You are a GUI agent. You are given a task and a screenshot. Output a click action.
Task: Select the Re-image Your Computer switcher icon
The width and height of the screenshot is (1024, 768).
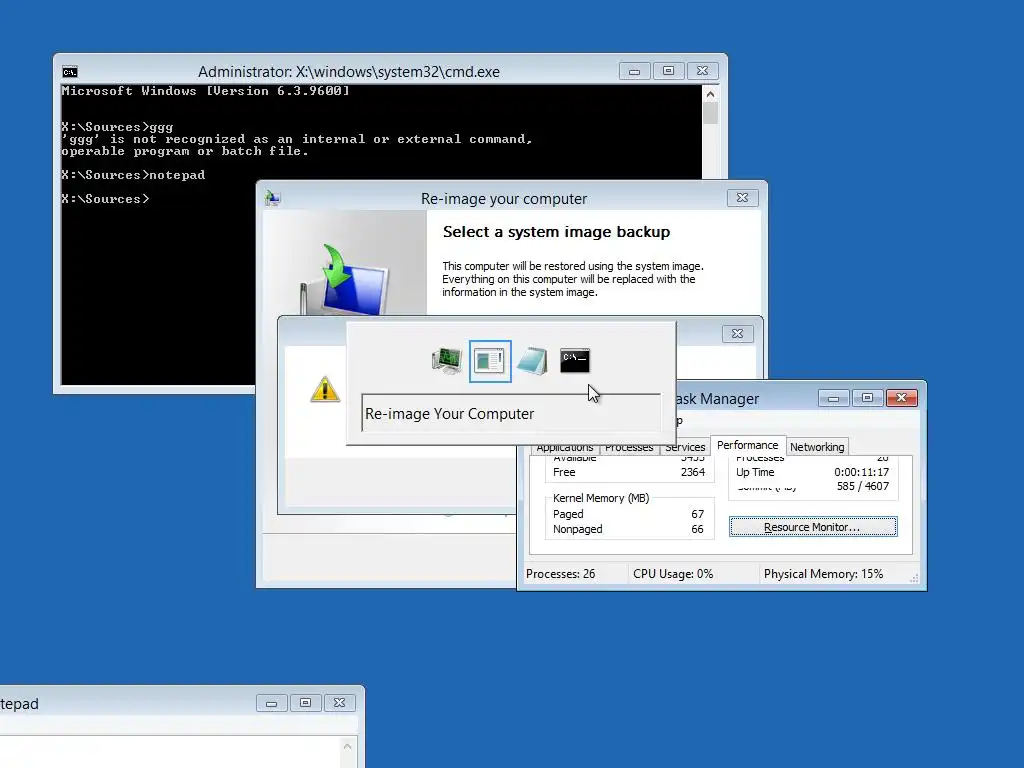490,361
